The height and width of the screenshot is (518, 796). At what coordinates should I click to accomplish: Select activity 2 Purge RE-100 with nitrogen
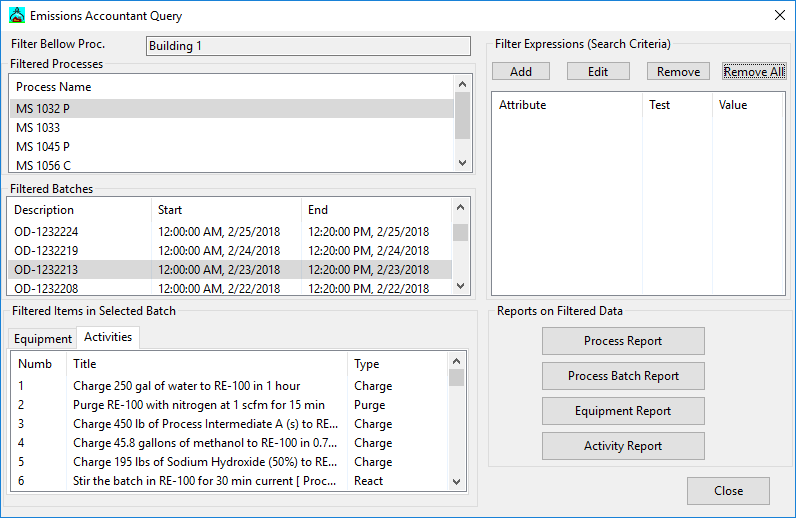(198, 405)
